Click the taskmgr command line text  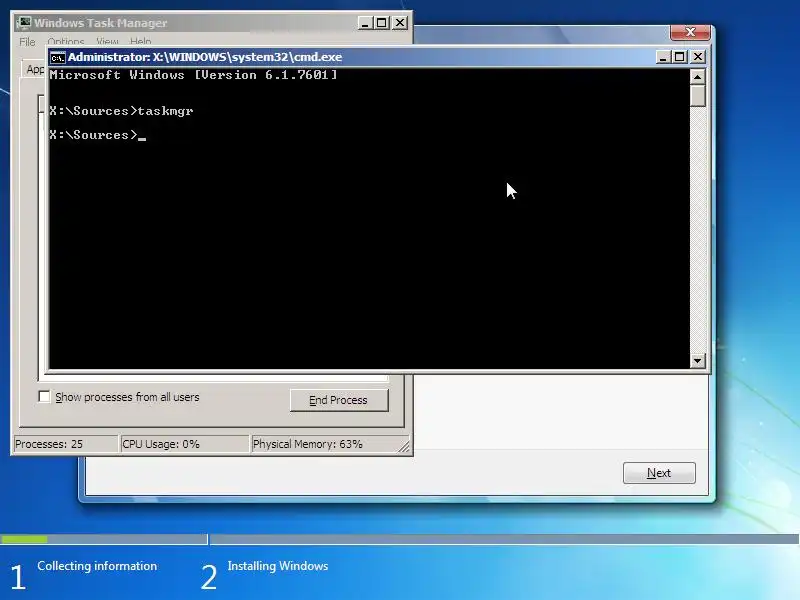click(121, 111)
